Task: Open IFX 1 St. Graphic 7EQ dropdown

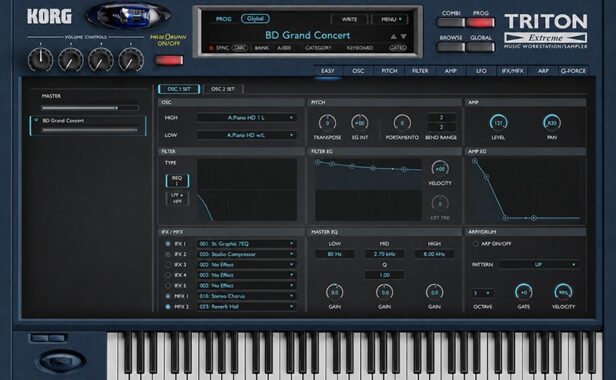Action: tap(247, 244)
